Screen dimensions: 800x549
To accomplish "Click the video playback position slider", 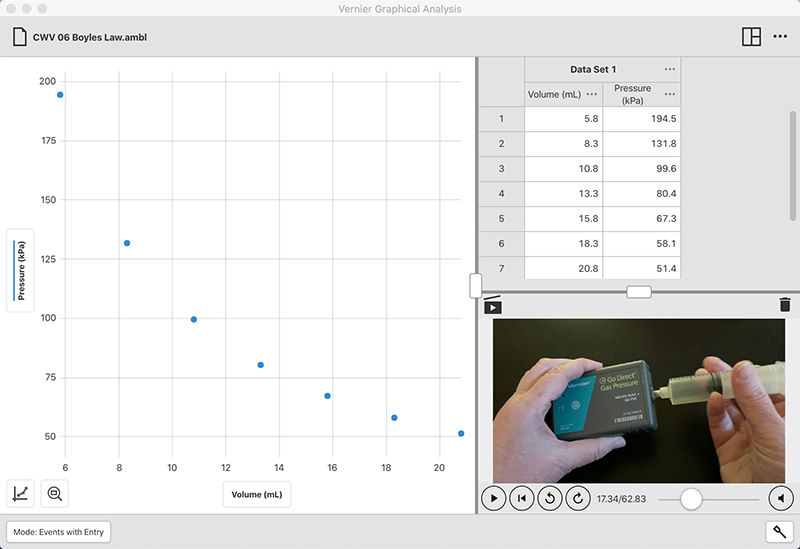I will [691, 498].
